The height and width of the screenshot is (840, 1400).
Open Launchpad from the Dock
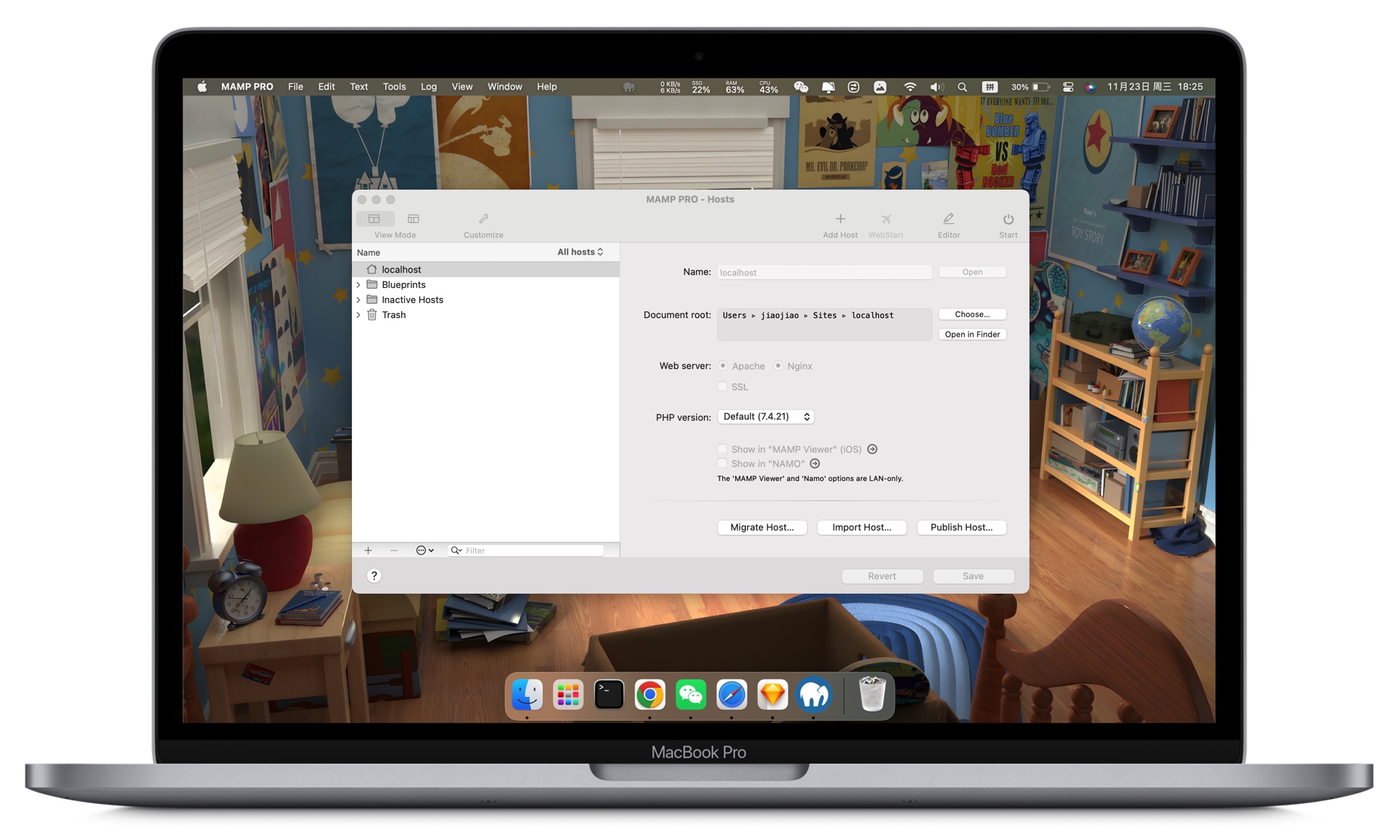point(568,694)
